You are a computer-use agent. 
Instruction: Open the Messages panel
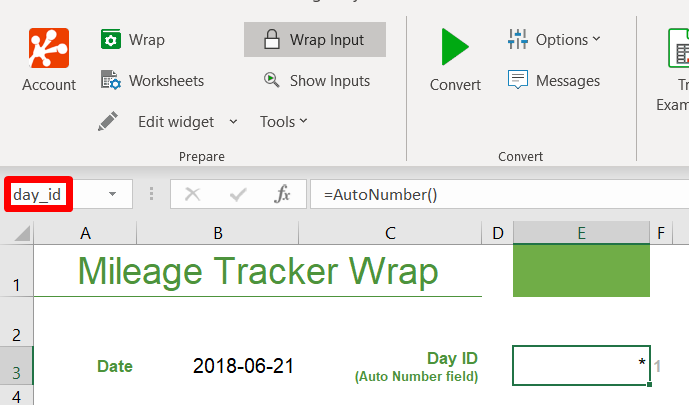click(x=554, y=80)
